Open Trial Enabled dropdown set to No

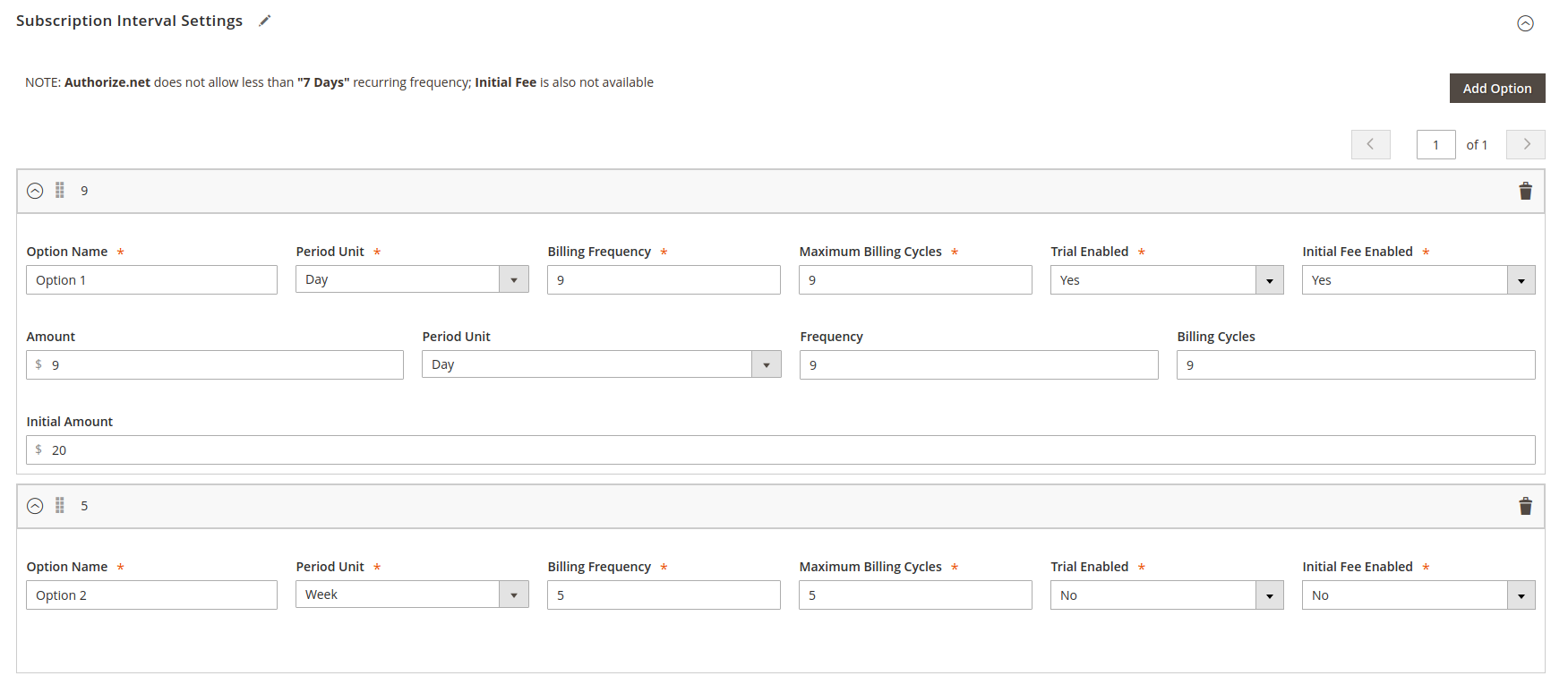[x=1166, y=595]
